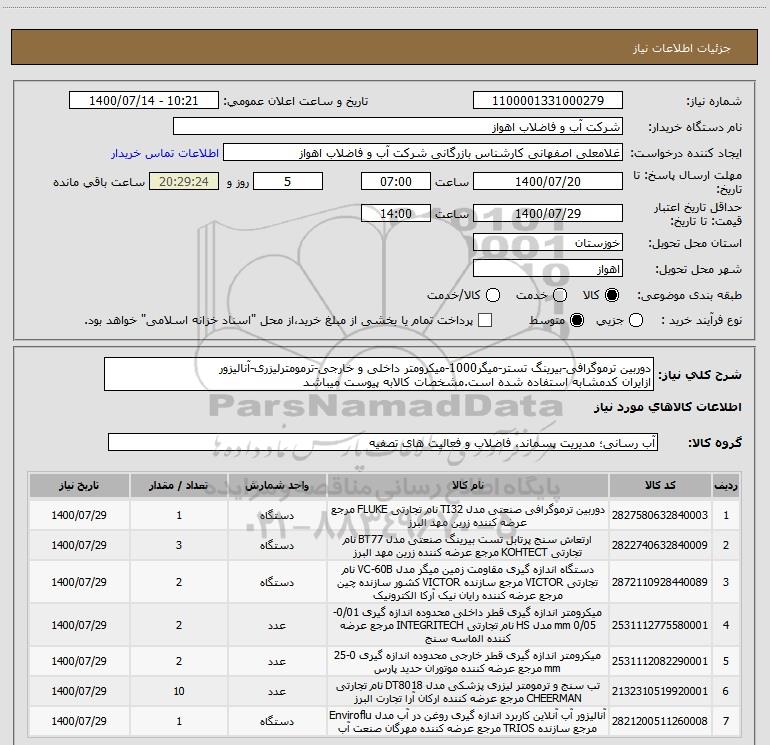
Task: Click the need date in row 7
Action: tap(79, 721)
